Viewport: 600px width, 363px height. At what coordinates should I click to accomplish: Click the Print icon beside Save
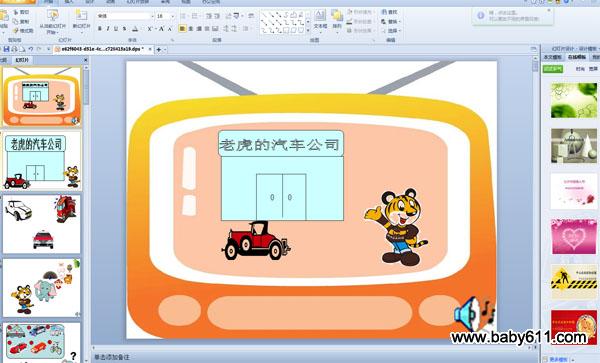(x=15, y=49)
